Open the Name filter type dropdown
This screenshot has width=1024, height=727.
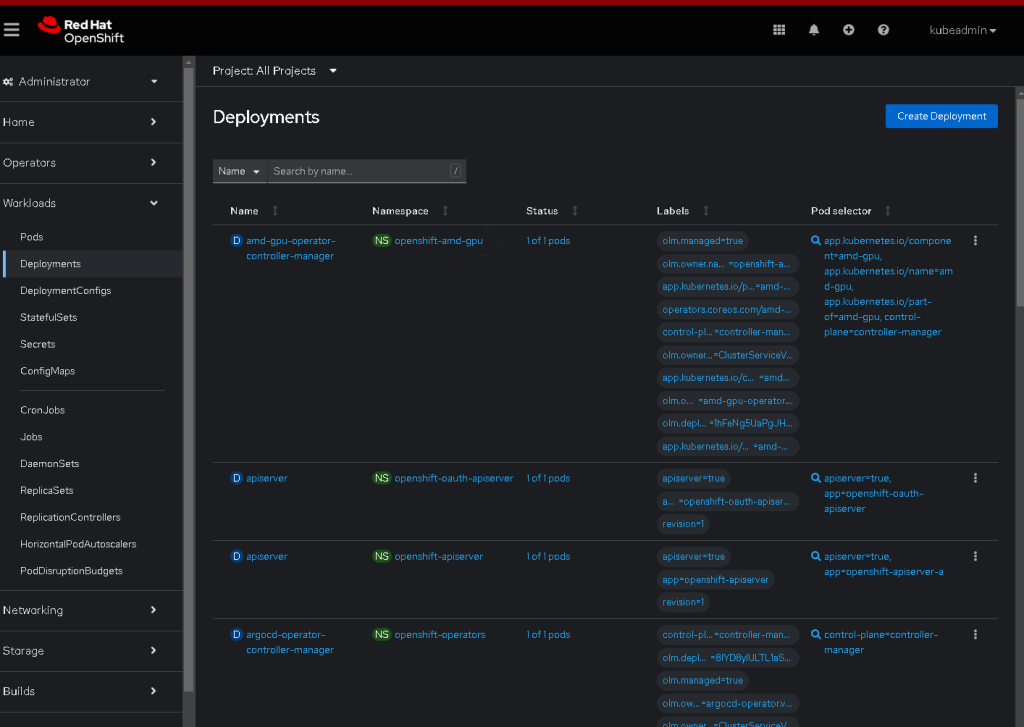pyautogui.click(x=239, y=171)
